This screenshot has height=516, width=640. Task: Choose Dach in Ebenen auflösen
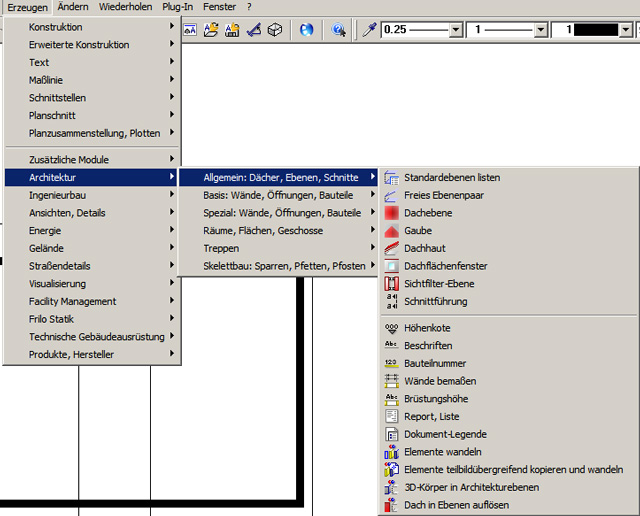pyautogui.click(x=456, y=505)
